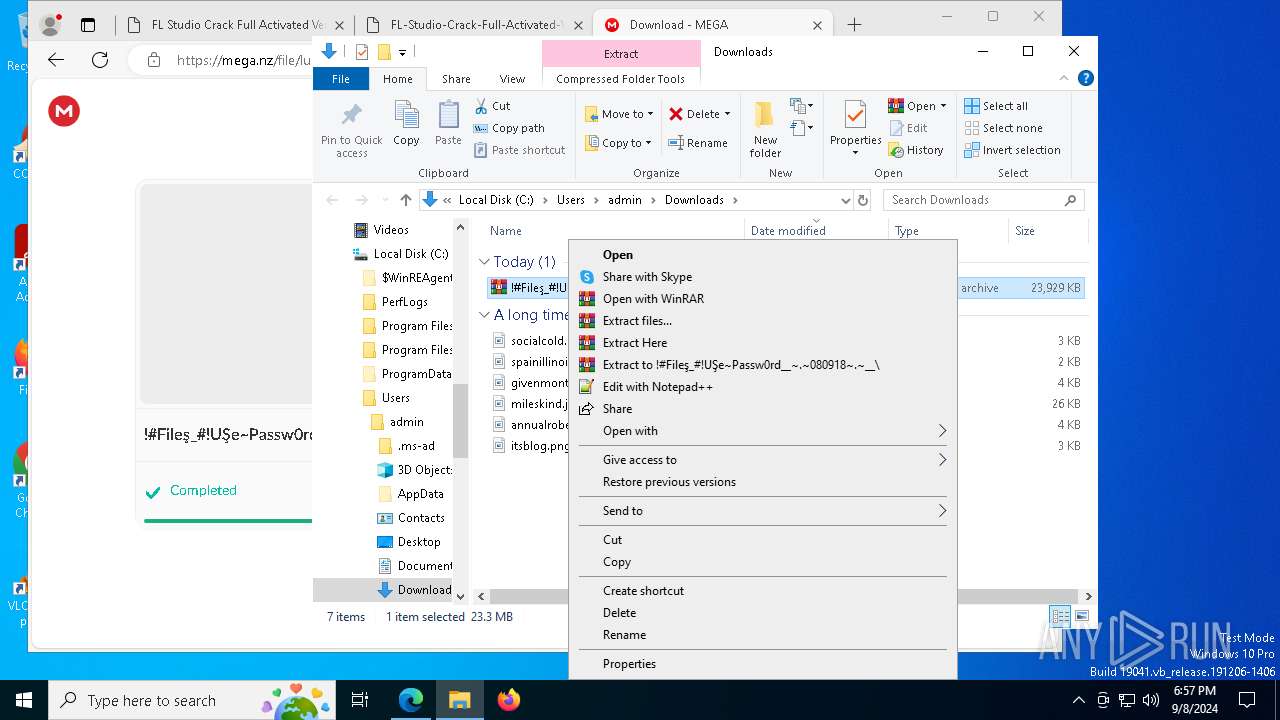This screenshot has width=1280, height=720.
Task: Open the notification center icon
Action: pos(1247,700)
